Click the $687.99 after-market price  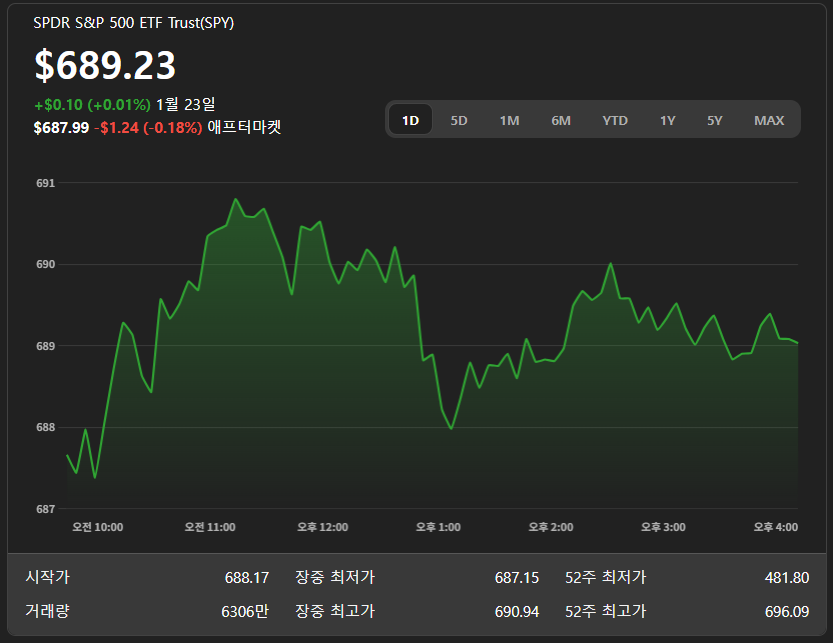61,128
